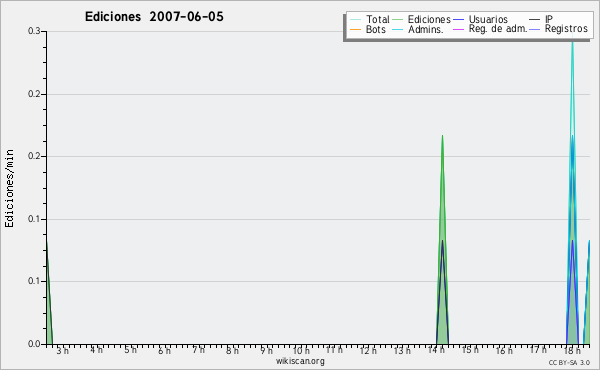Click the 10 h x-axis label
This screenshot has width=600, height=370.
(x=301, y=350)
